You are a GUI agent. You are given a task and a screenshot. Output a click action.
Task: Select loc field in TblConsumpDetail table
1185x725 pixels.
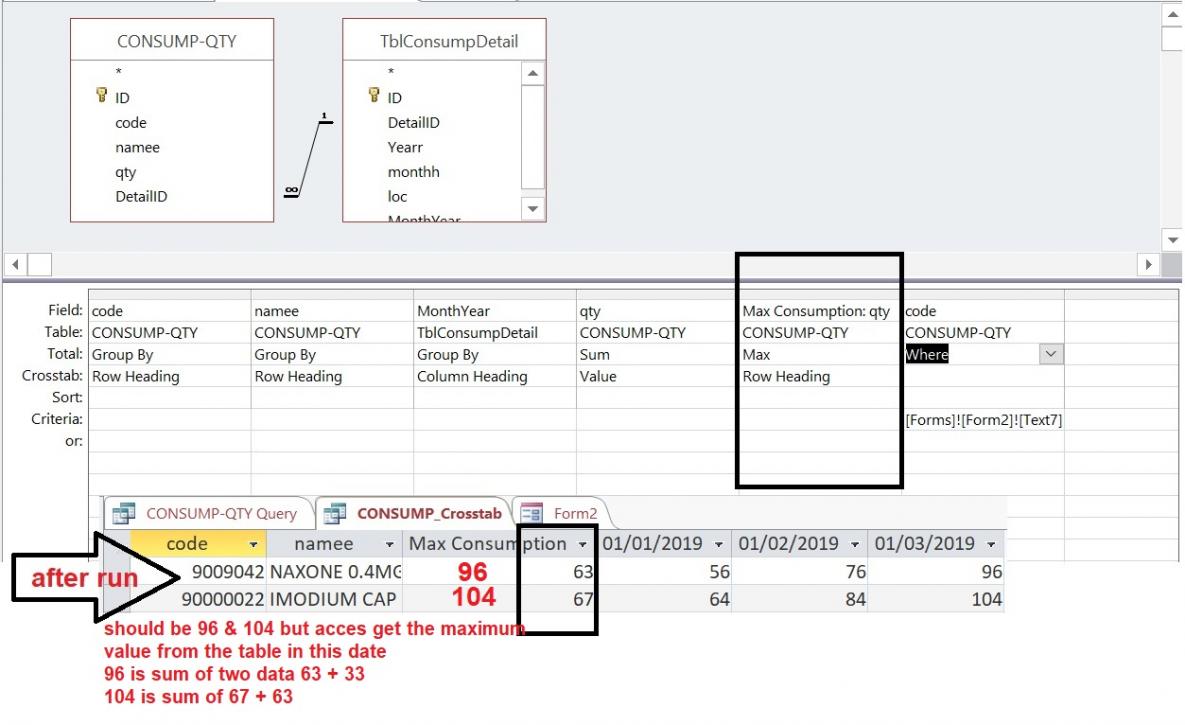pos(398,197)
